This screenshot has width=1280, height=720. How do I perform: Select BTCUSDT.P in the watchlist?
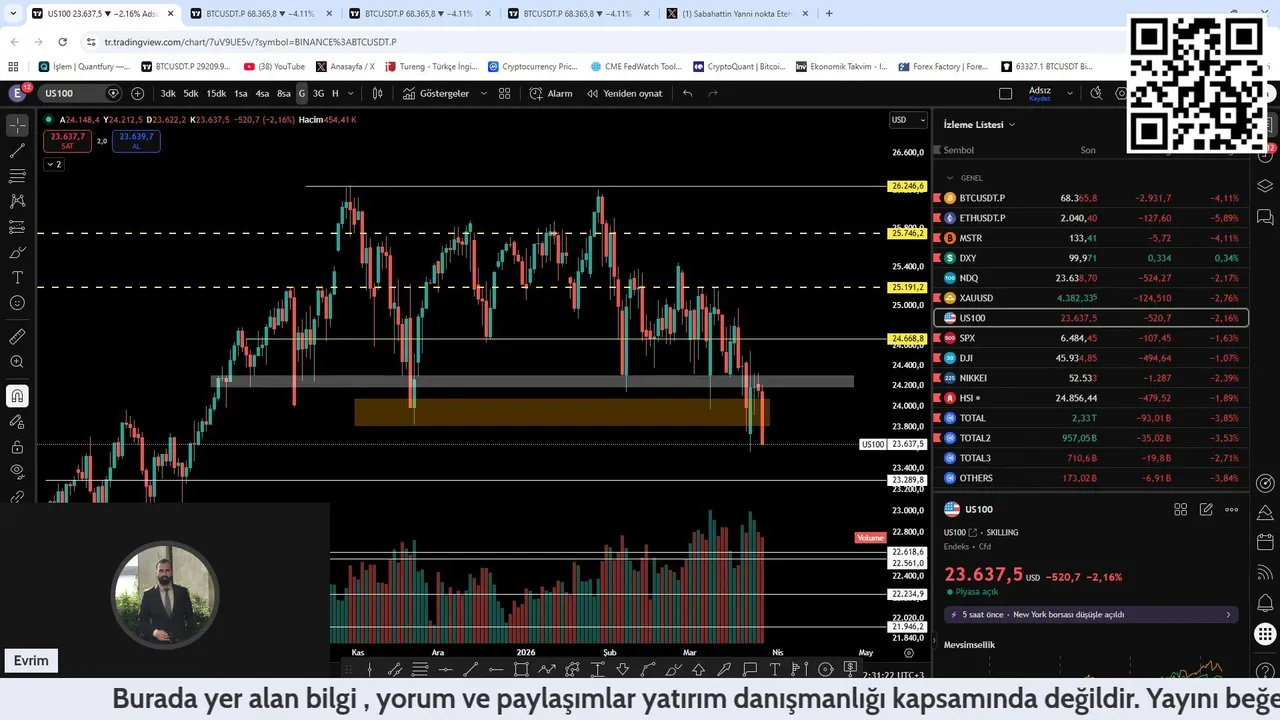click(1090, 198)
